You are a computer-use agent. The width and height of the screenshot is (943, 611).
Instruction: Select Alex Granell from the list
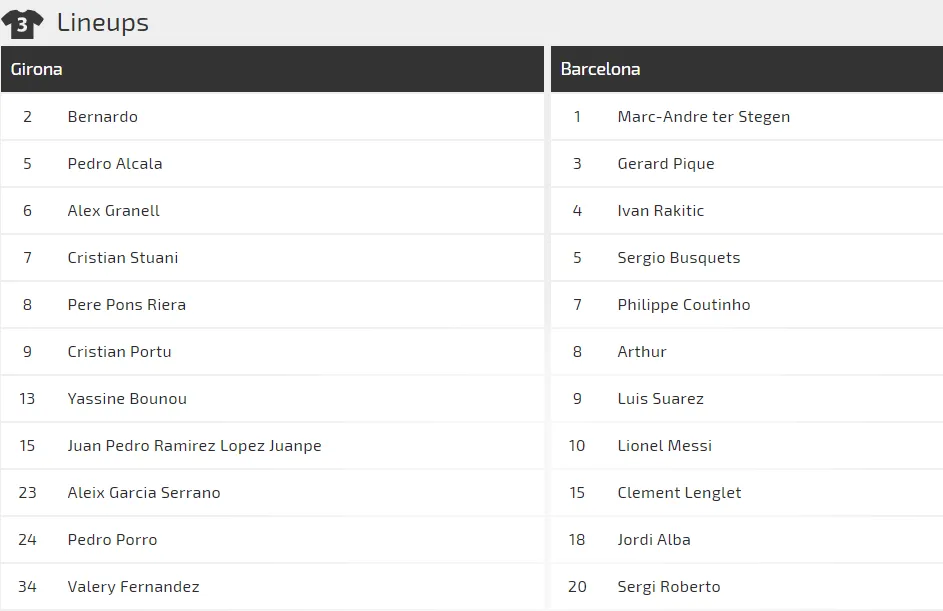coord(114,211)
